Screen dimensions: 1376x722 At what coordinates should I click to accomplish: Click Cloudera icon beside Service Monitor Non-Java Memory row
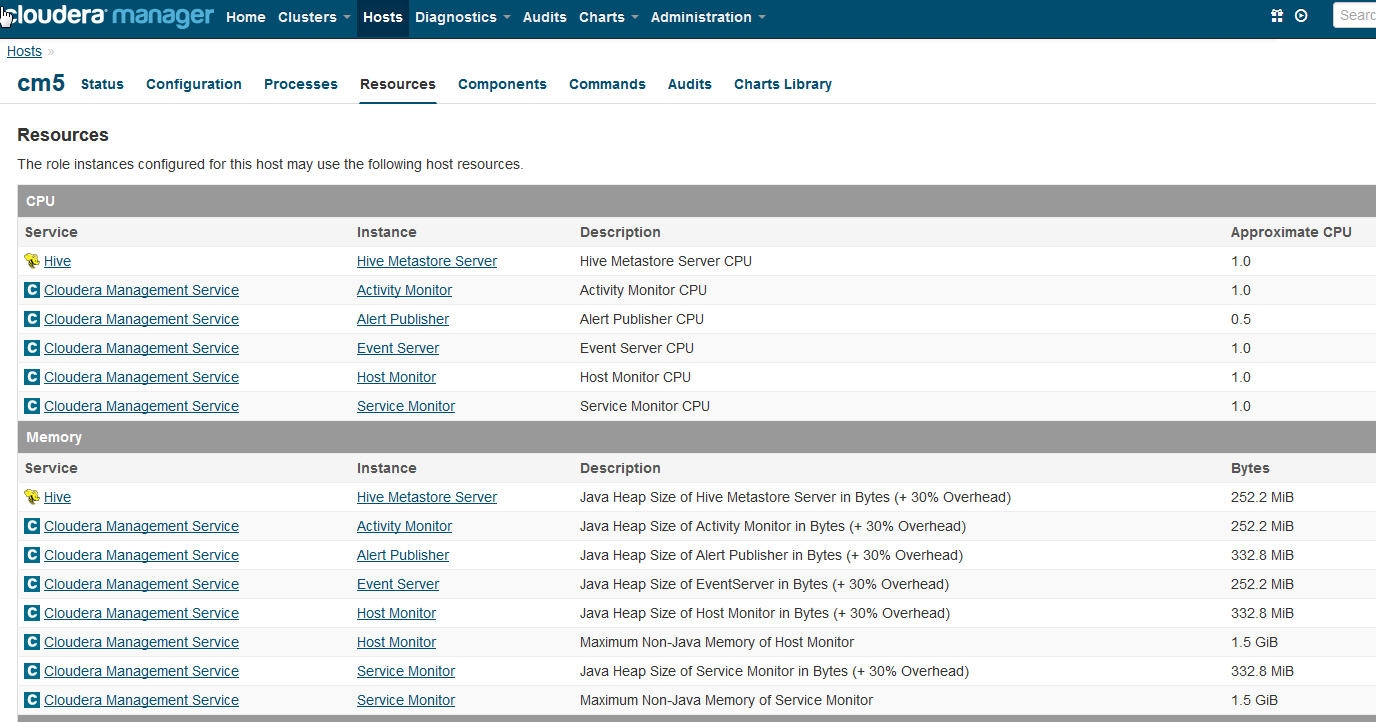point(32,700)
